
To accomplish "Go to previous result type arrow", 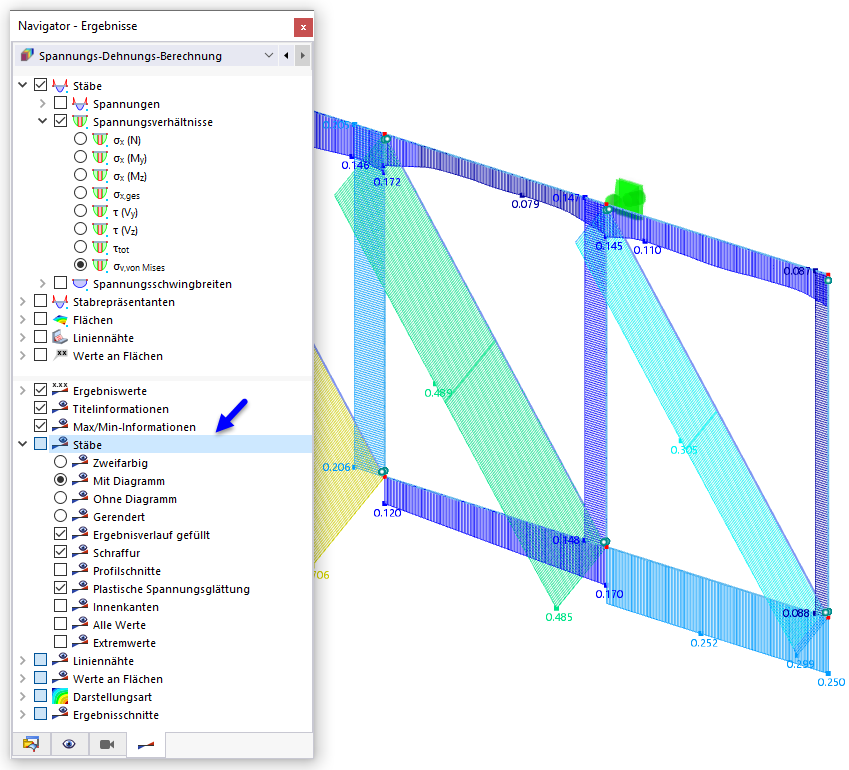I will 286,55.
